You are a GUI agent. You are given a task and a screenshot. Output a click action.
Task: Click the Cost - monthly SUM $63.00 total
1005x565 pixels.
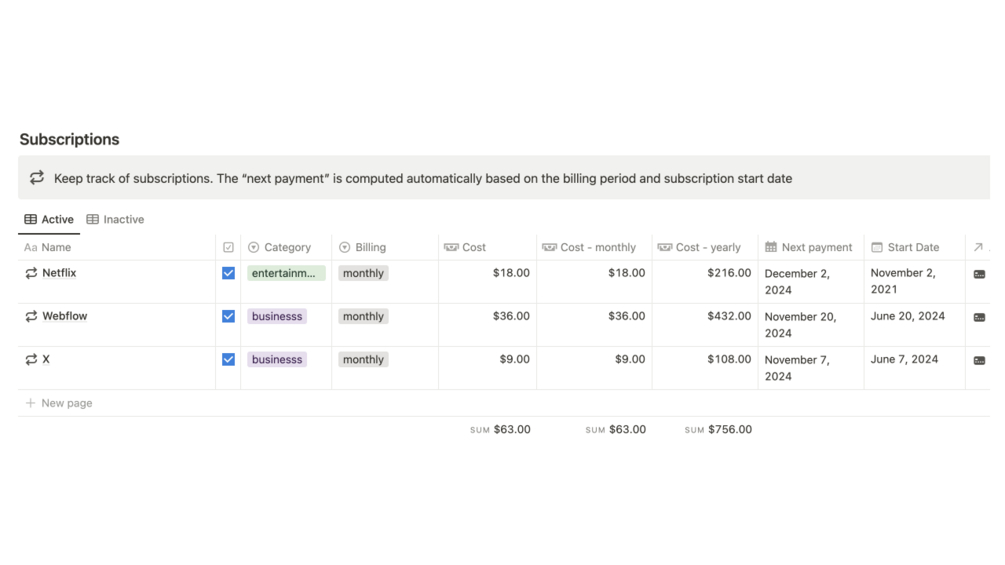point(615,429)
